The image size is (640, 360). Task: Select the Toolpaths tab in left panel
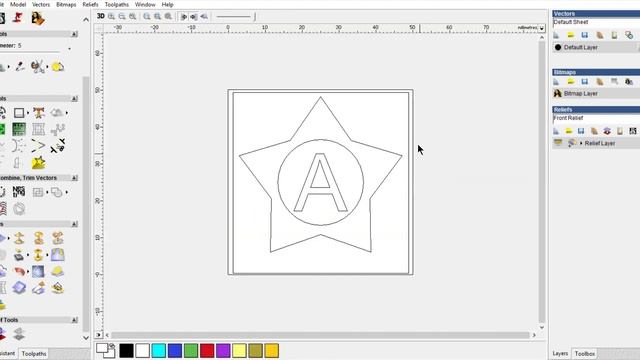pyautogui.click(x=34, y=353)
